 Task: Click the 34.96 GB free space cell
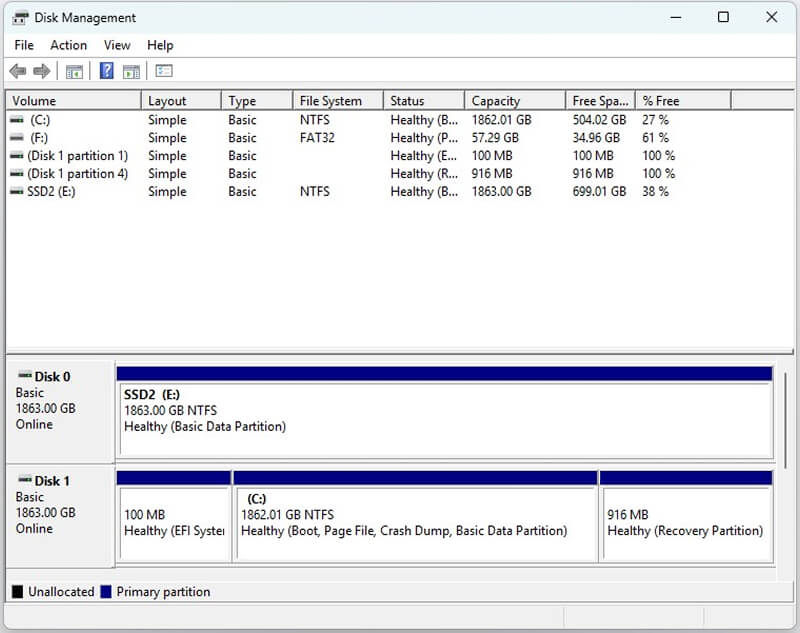[x=596, y=138]
